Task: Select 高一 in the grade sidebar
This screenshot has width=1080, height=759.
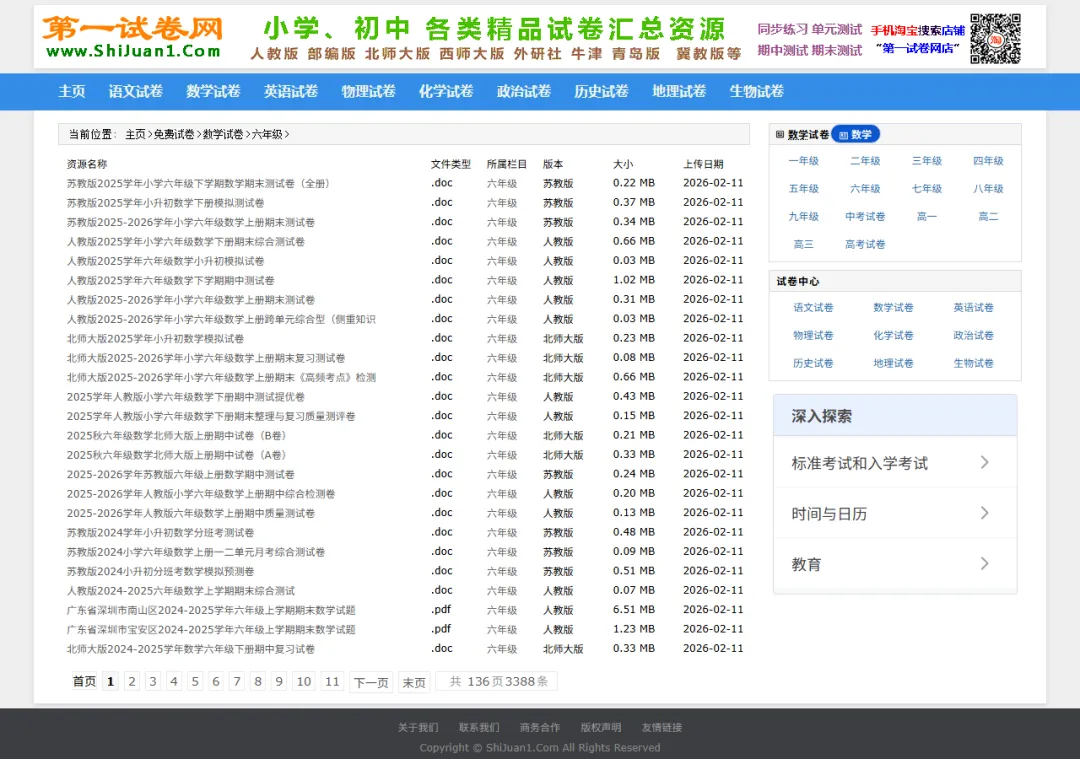Action: tap(927, 216)
